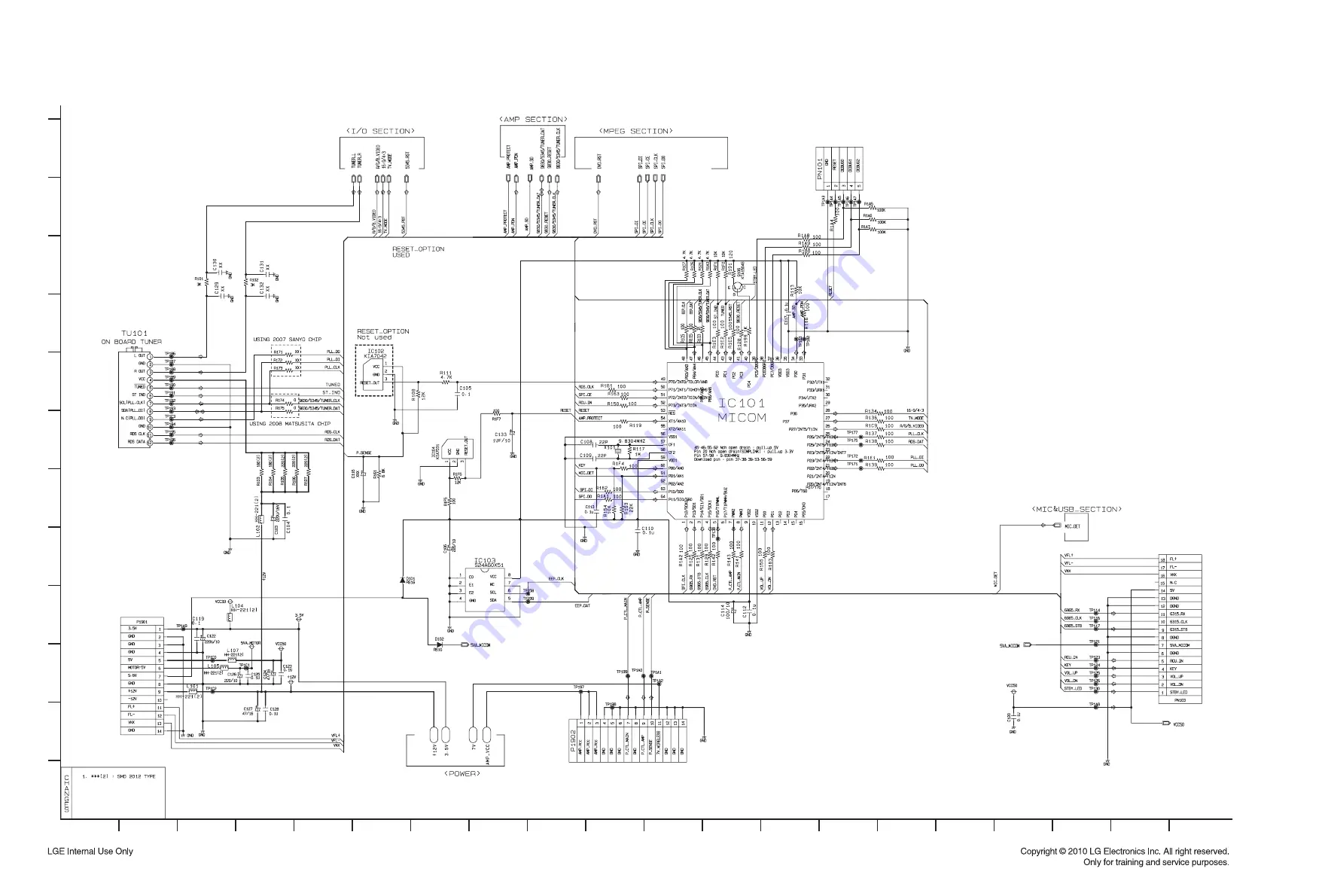Viewport: 1328px width, 896px height.
Task: Click the "MIC_DET" box
Action: point(1075,526)
